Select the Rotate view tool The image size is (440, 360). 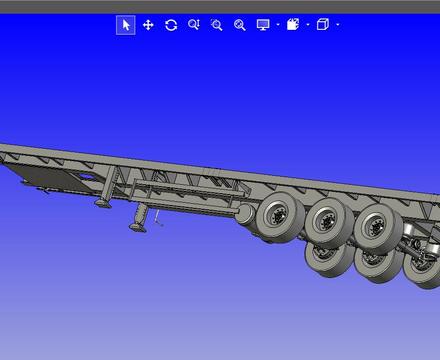(171, 25)
